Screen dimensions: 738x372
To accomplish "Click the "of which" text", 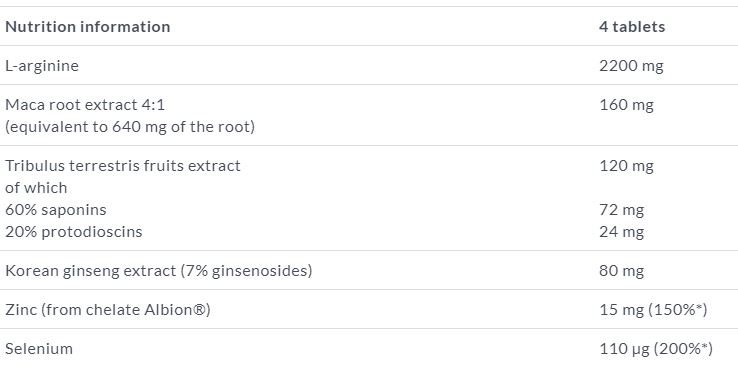I will pyautogui.click(x=36, y=188).
